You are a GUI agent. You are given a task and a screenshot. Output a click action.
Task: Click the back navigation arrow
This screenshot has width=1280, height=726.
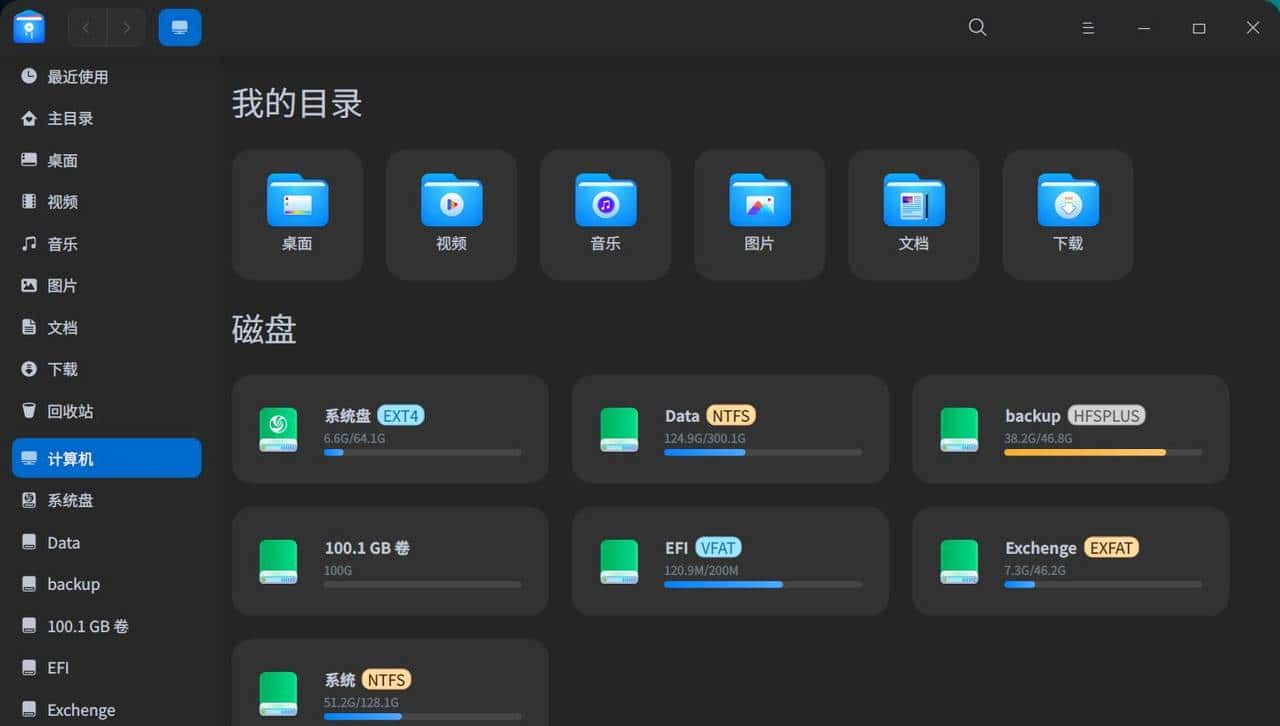click(x=85, y=27)
